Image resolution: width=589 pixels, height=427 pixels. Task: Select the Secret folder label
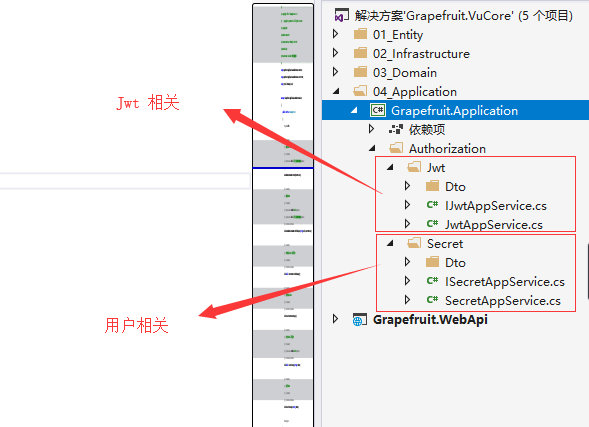click(445, 244)
